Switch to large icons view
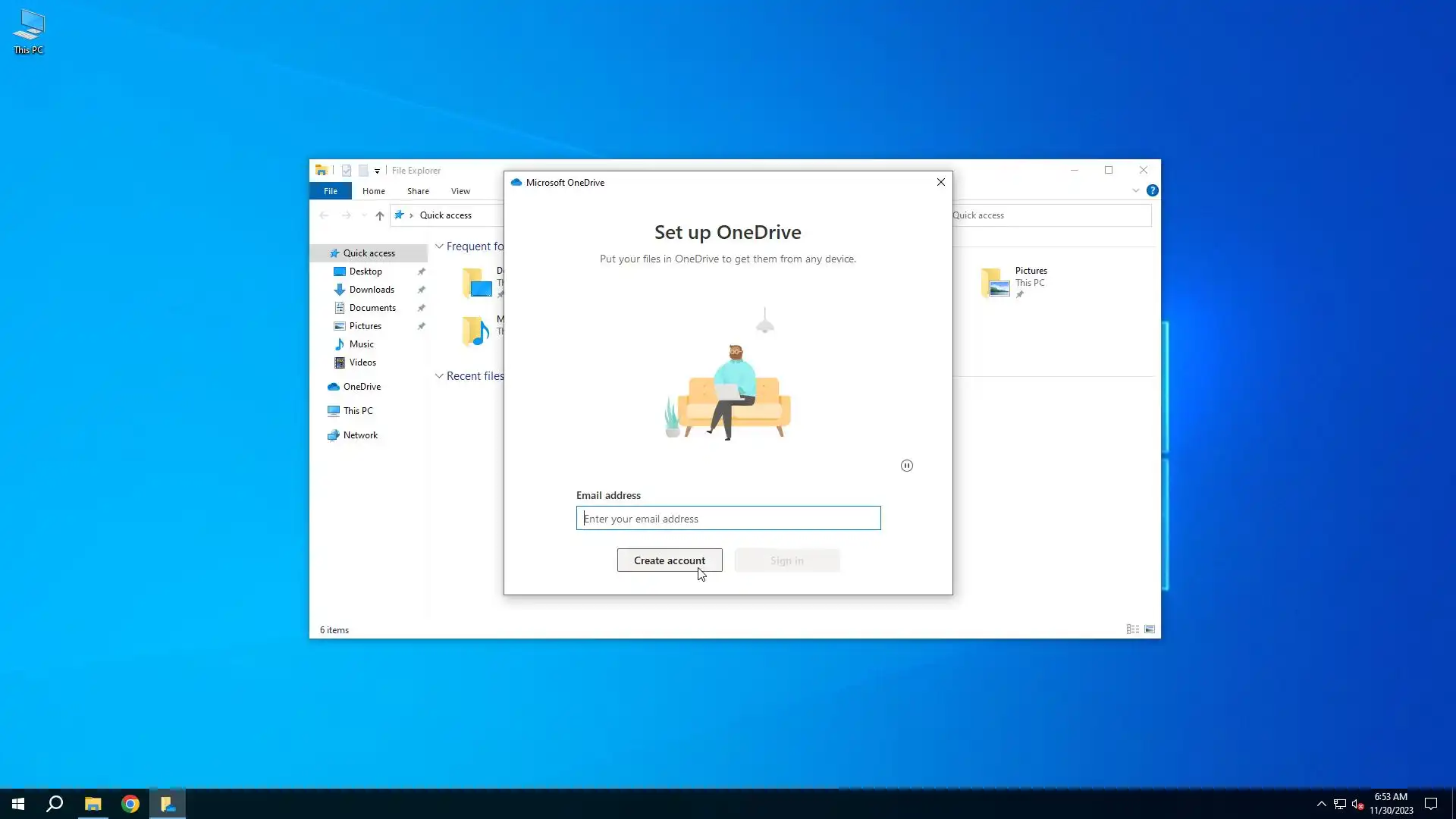This screenshot has height=819, width=1456. coord(1150,629)
